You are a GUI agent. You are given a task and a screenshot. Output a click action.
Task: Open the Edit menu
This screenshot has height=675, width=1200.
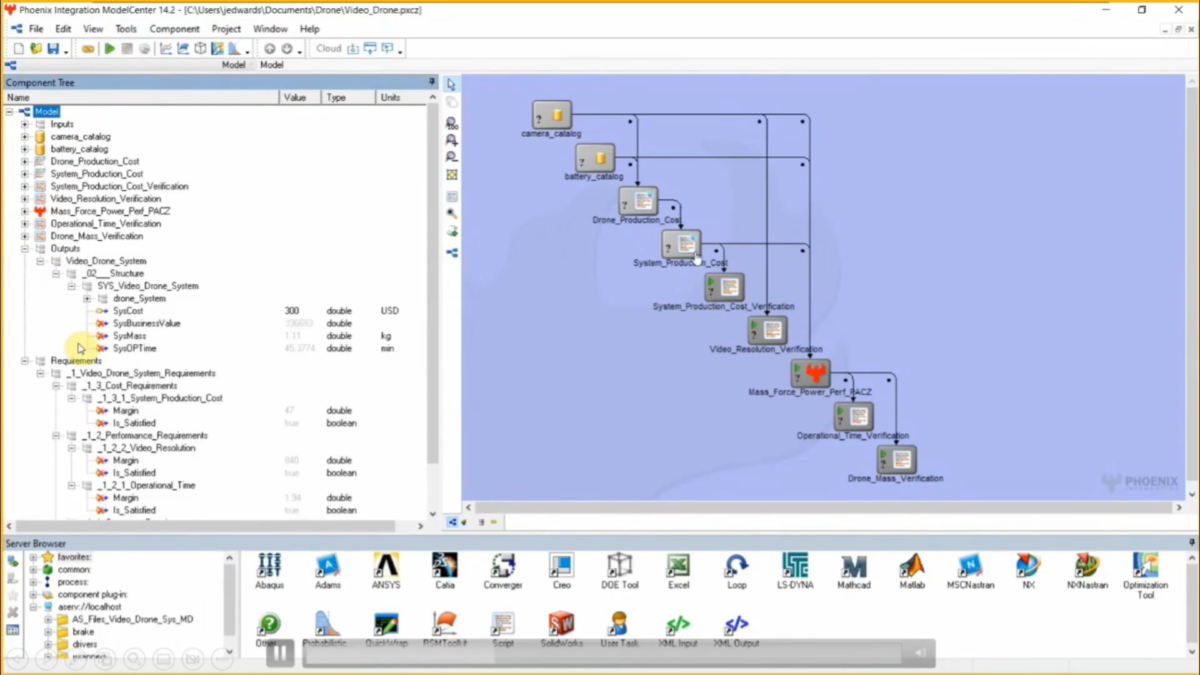coord(63,29)
